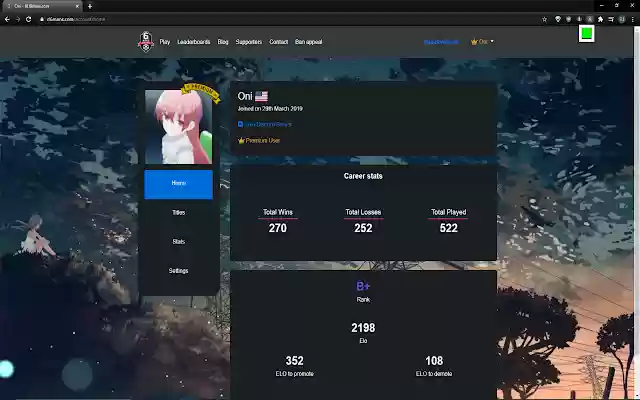Click the Oni username heading
The image size is (640, 400).
pyautogui.click(x=245, y=96)
